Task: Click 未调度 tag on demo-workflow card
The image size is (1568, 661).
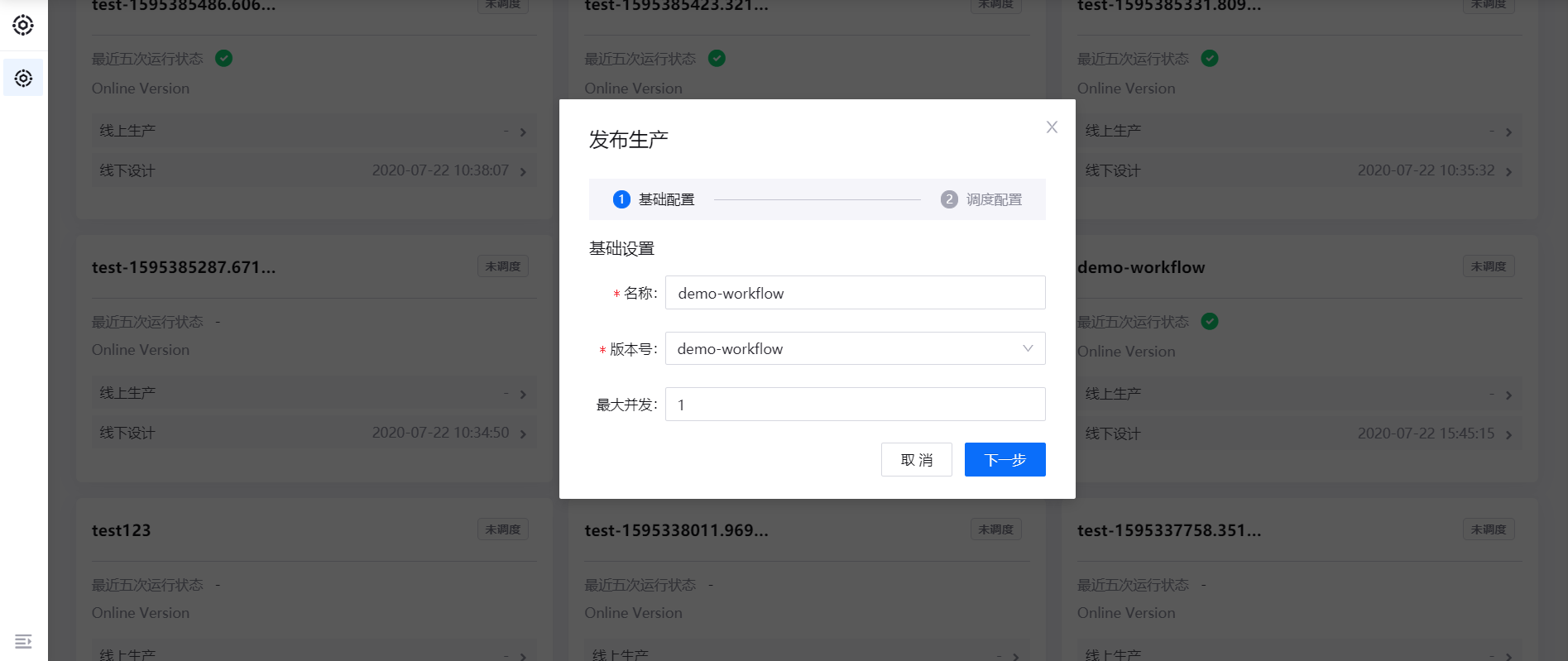Action: 1489,266
